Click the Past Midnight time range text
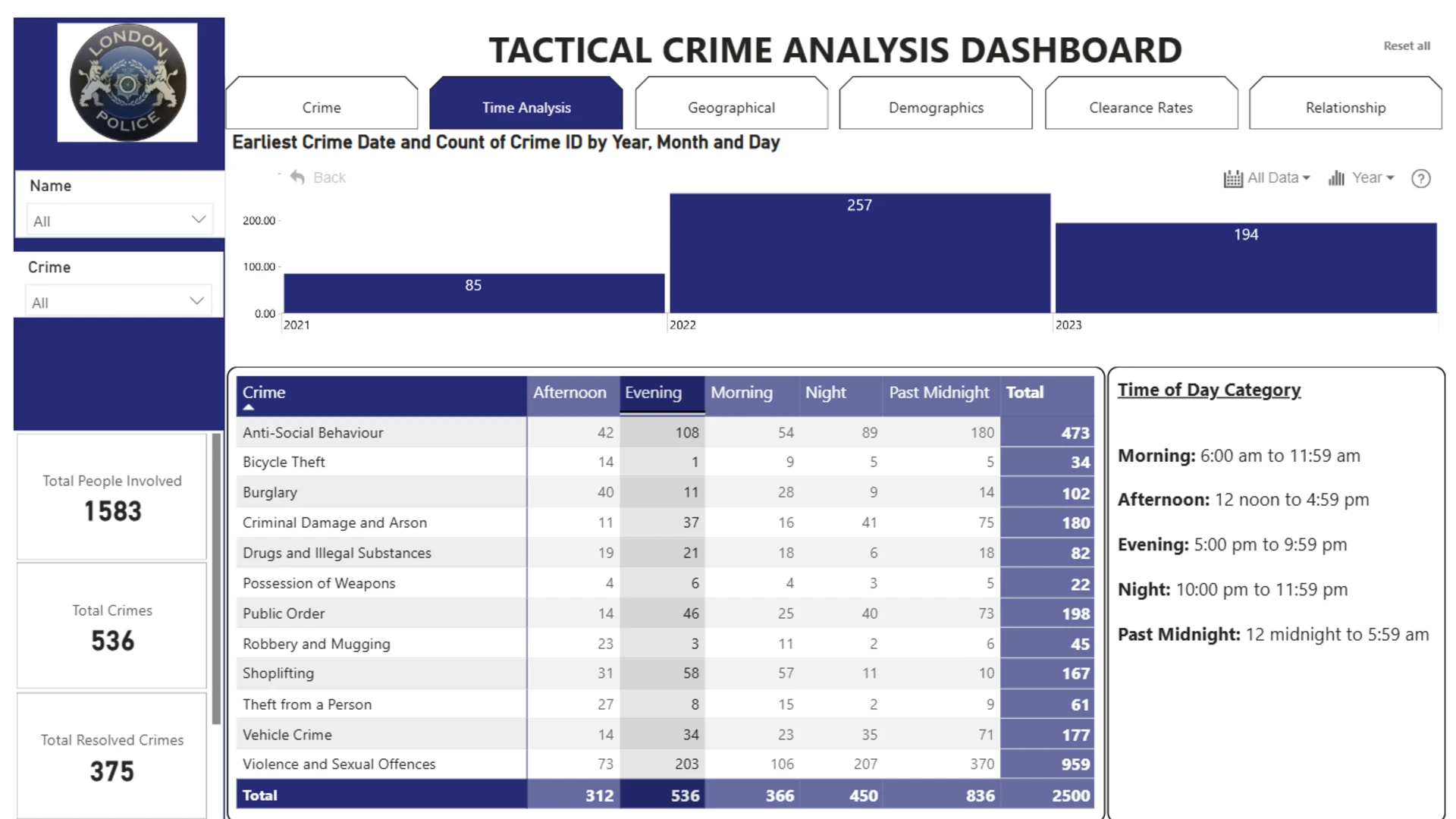Viewport: 1456px width, 819px height. (1273, 635)
